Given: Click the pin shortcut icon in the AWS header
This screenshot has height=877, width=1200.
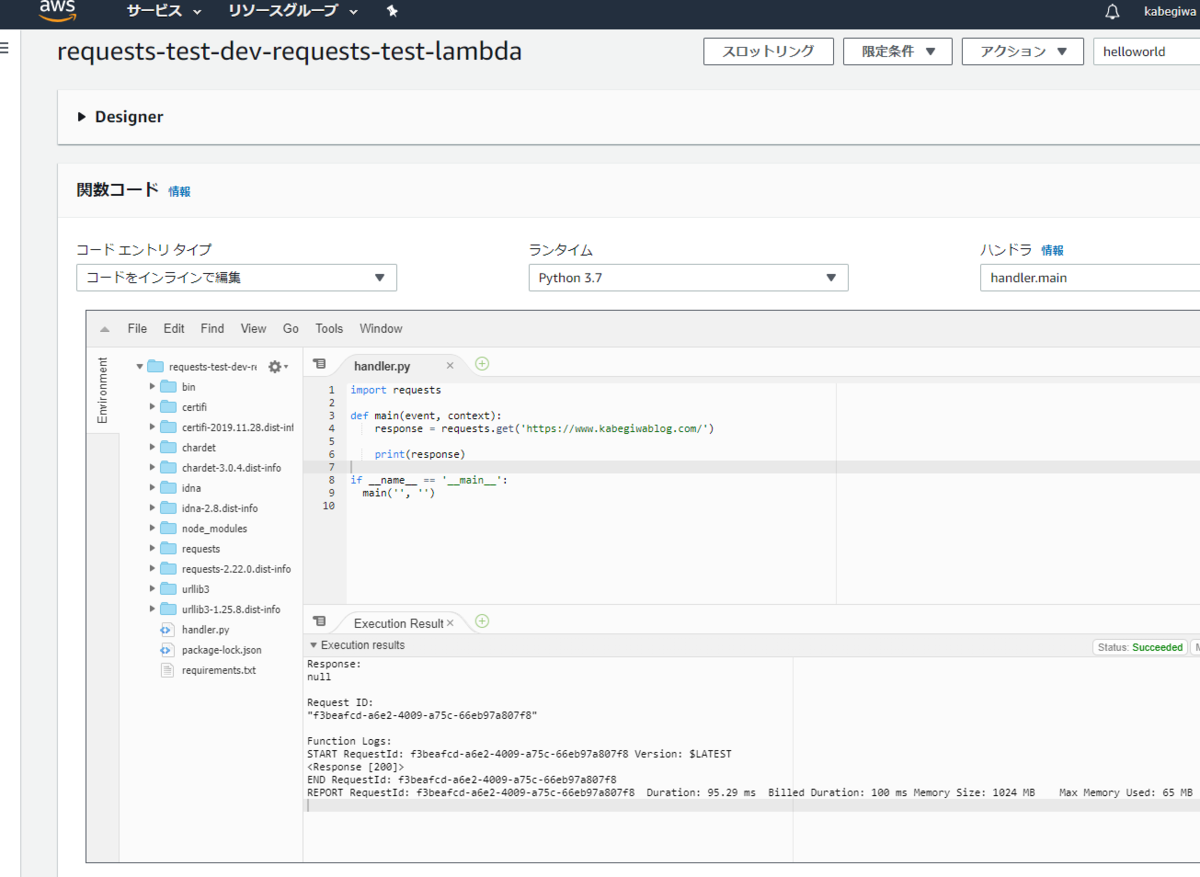Looking at the screenshot, I should coord(392,11).
